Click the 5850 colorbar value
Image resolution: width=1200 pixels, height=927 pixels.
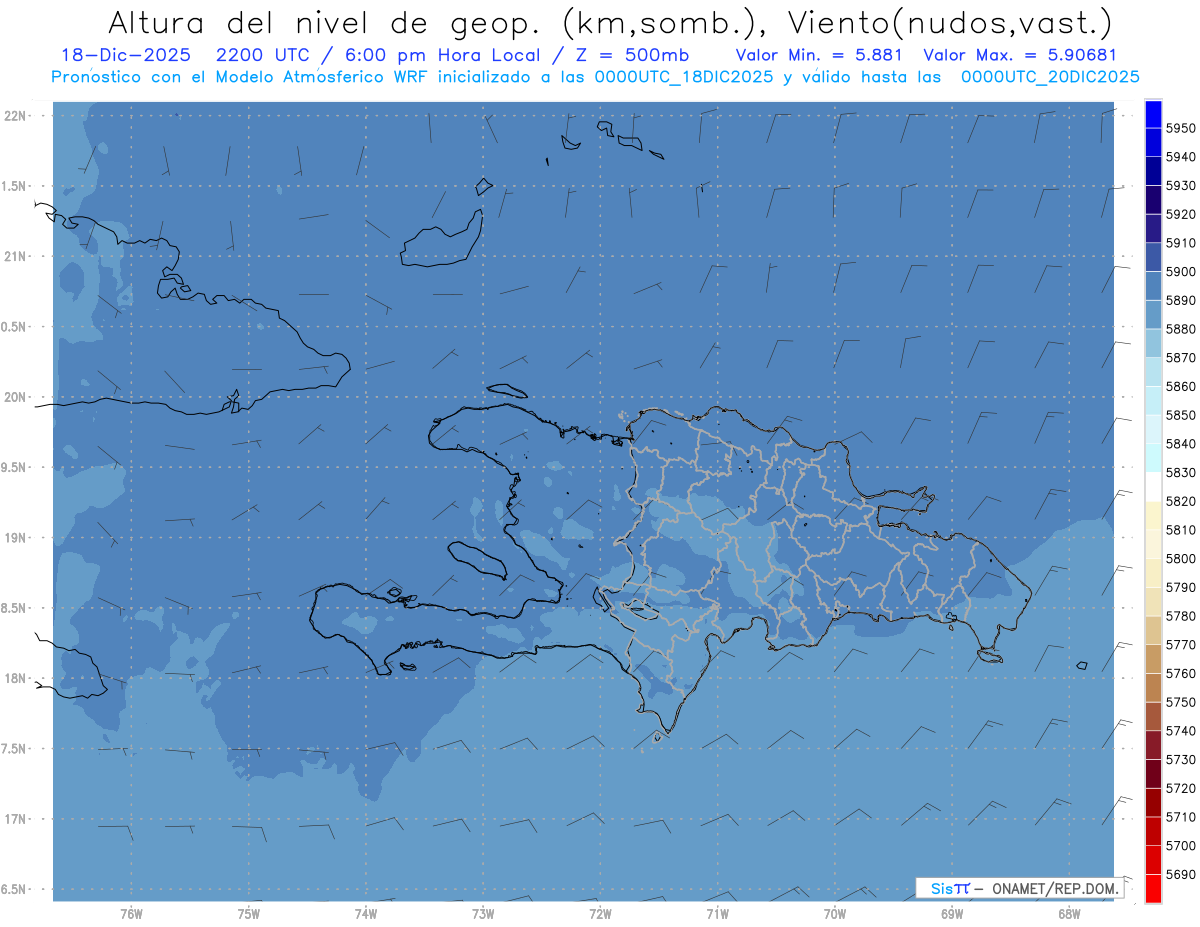pos(1181,415)
